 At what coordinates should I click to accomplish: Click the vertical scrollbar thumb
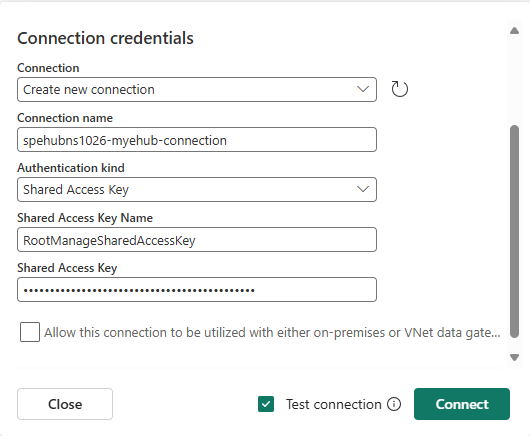point(514,232)
